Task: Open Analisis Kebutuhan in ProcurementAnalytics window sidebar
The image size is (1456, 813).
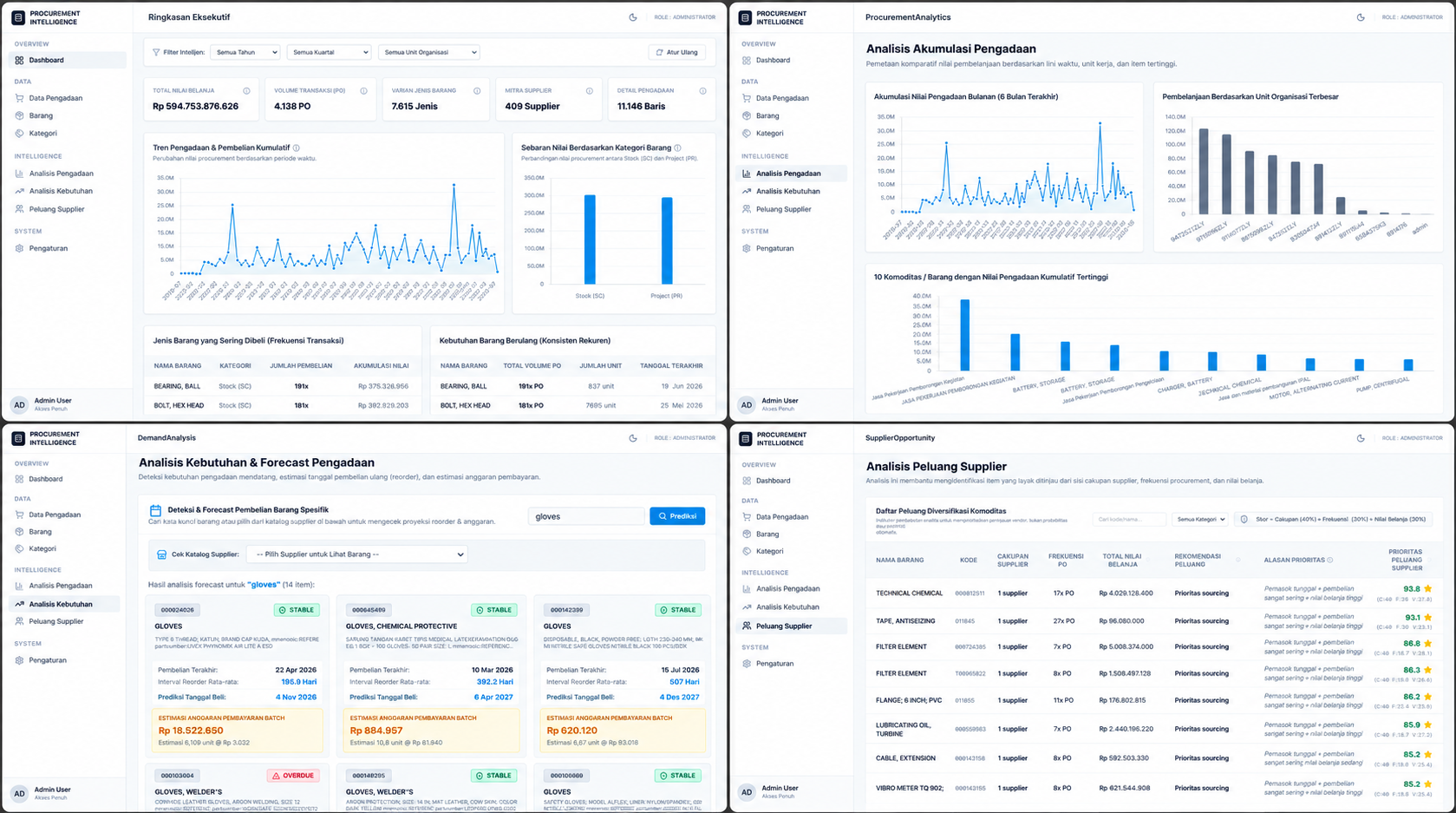Action: pyautogui.click(x=787, y=192)
